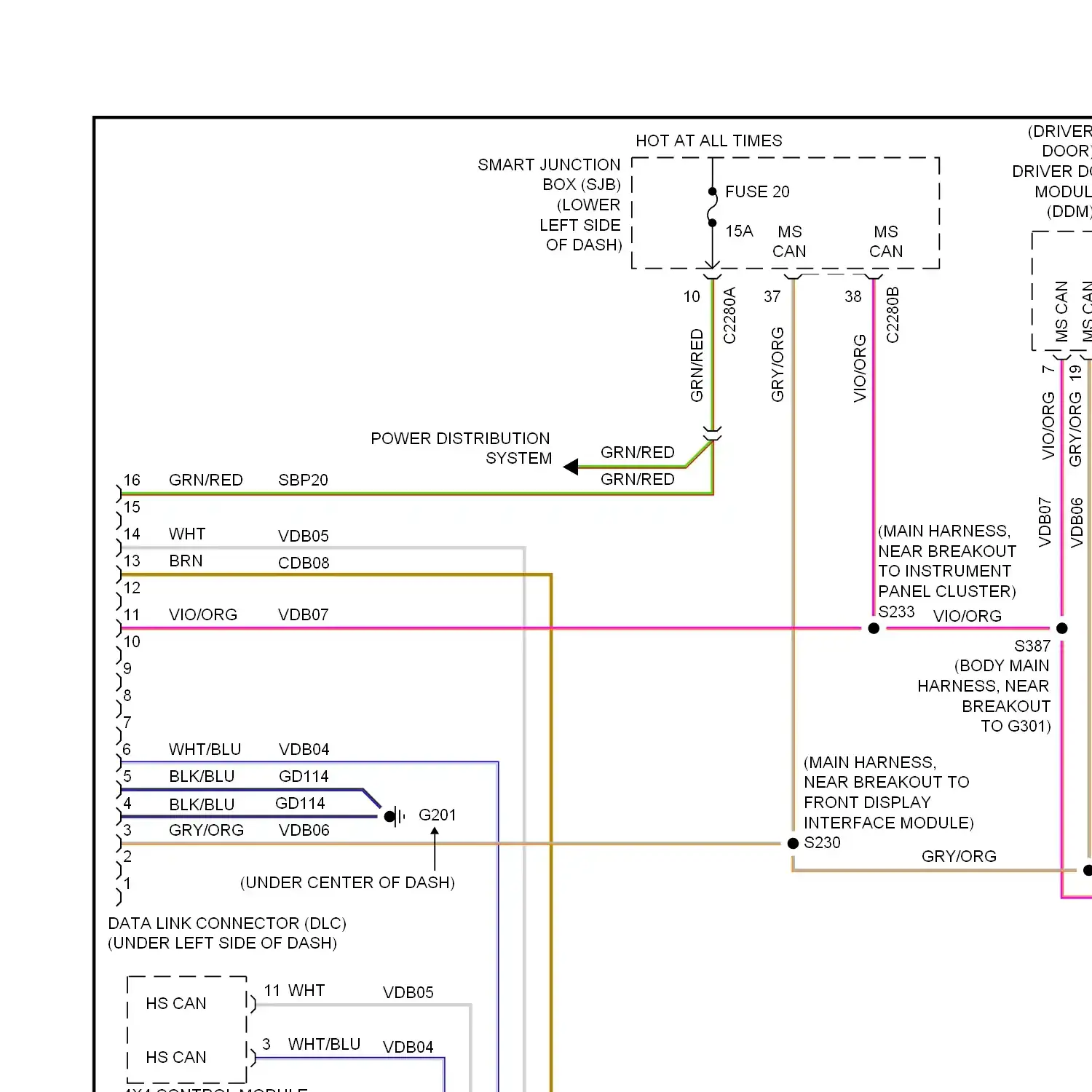This screenshot has height=1092, width=1092.
Task: Click the 'S233' splice label
Action: pyautogui.click(x=896, y=612)
